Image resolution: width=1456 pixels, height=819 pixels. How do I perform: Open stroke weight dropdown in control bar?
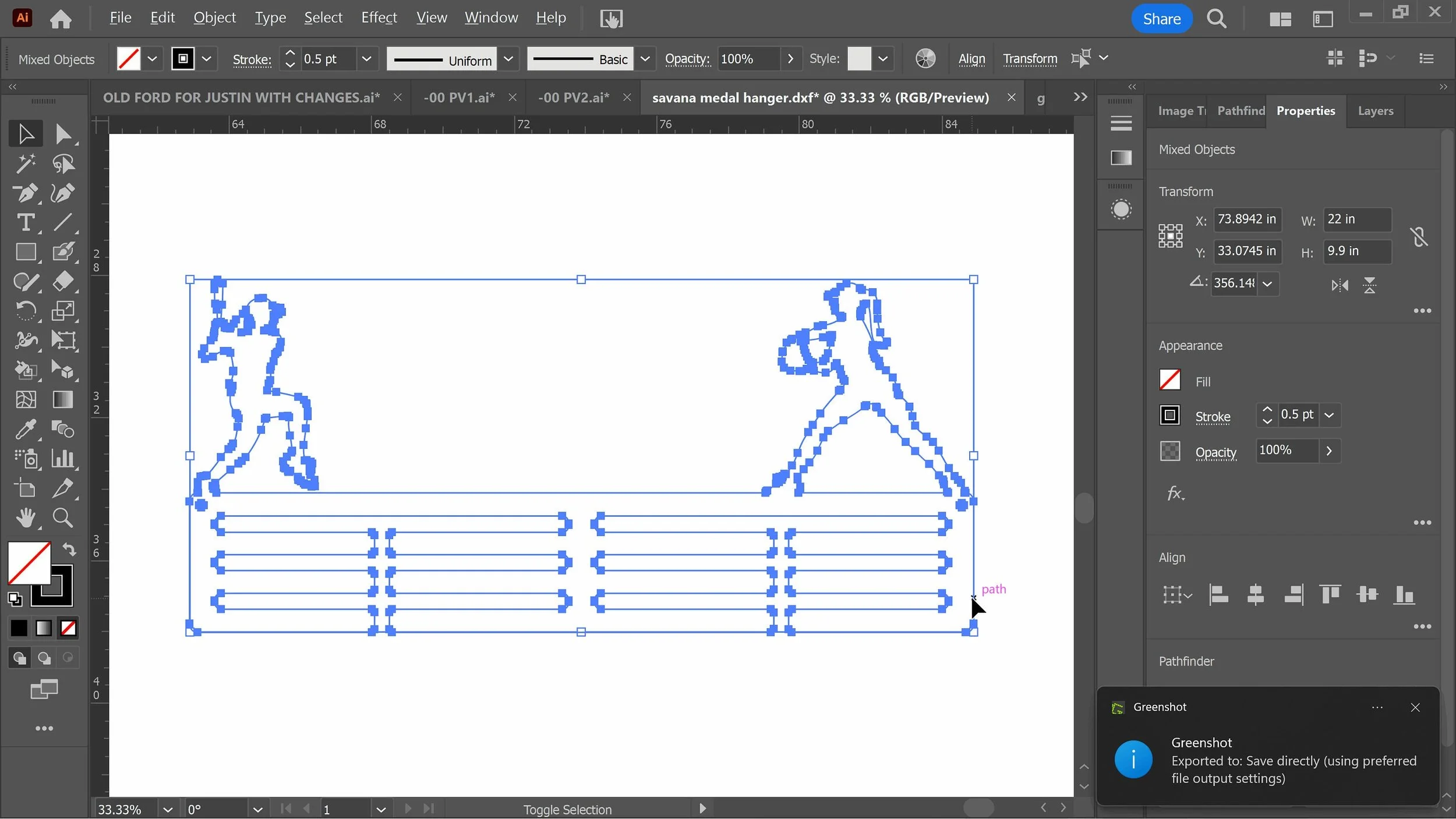(x=366, y=59)
